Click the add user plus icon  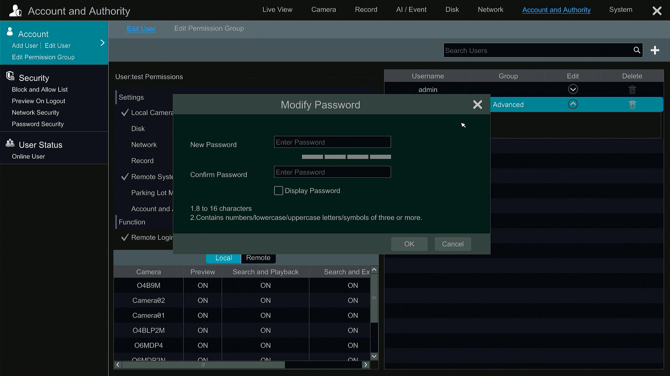coord(655,50)
